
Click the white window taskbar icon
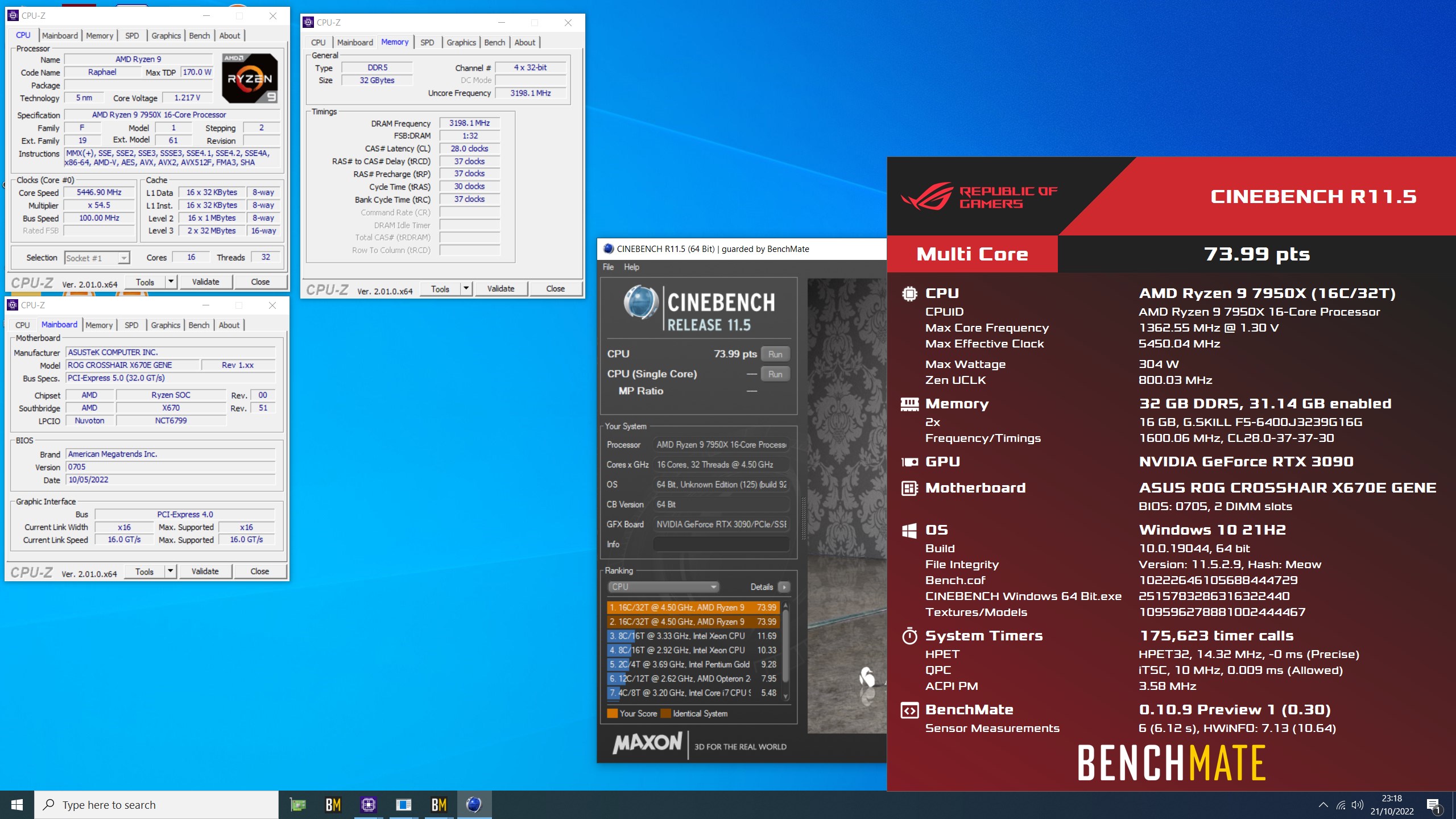[403, 805]
